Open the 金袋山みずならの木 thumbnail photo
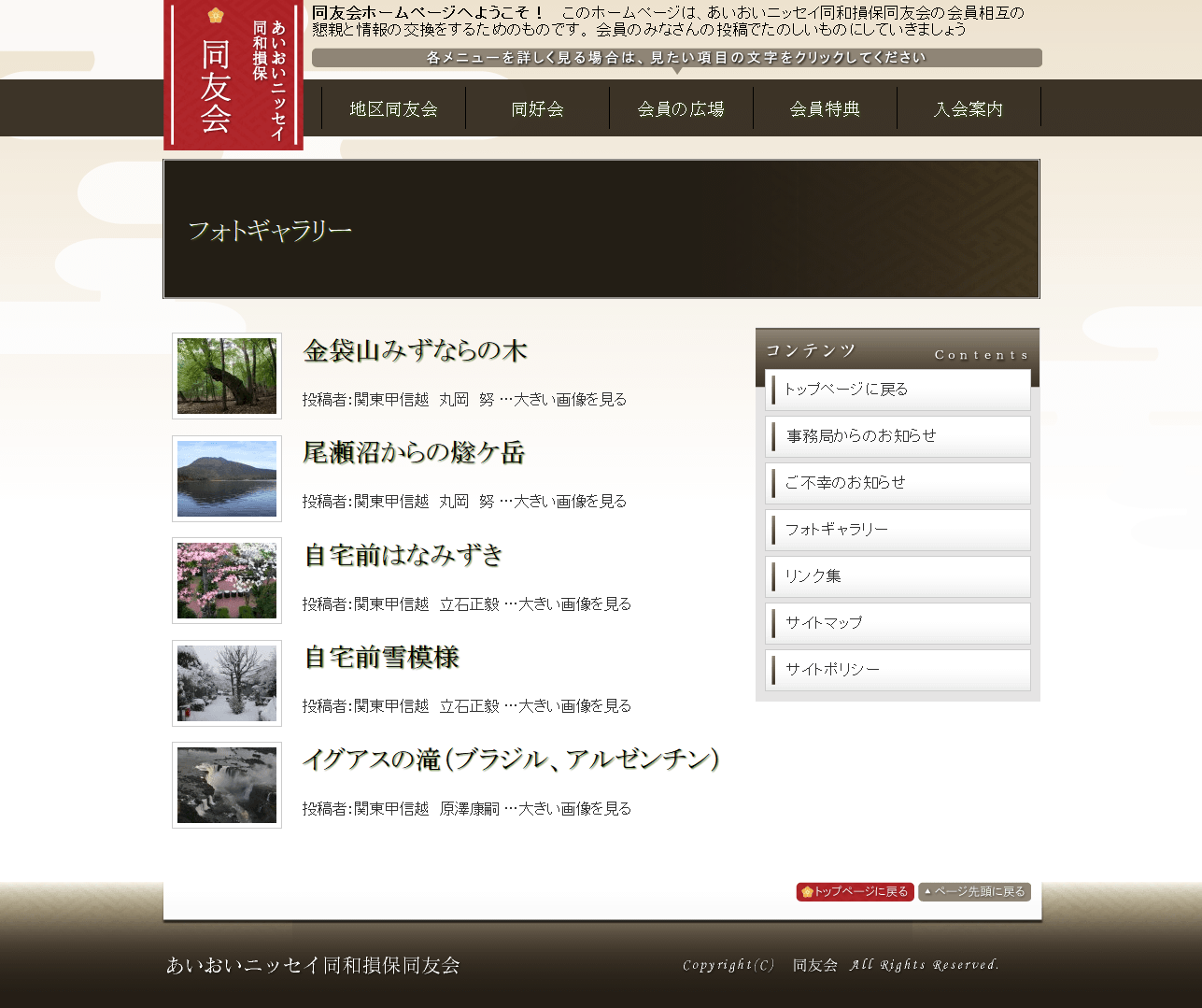Viewport: 1202px width, 1008px height. point(227,376)
